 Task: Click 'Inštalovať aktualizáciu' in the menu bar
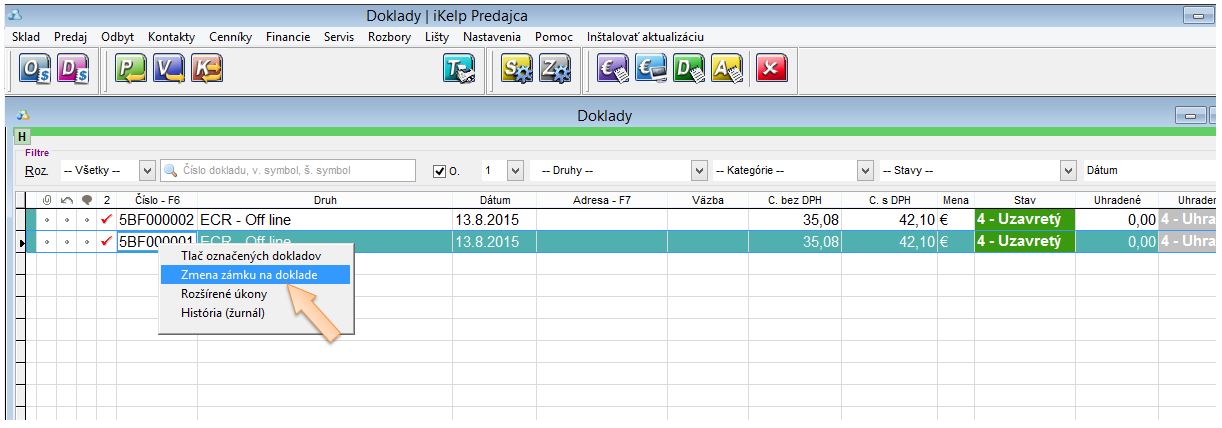pyautogui.click(x=645, y=37)
